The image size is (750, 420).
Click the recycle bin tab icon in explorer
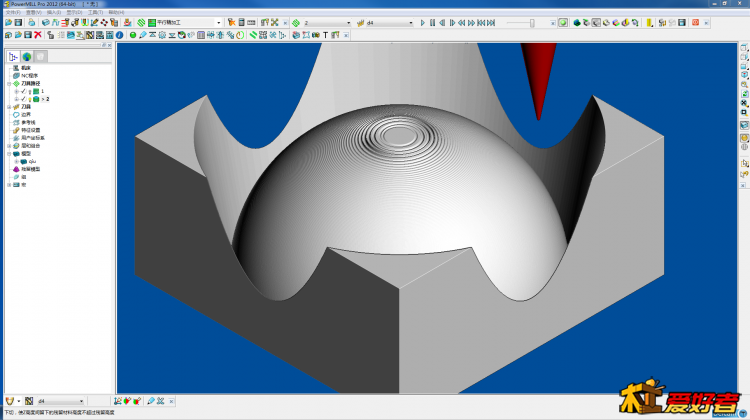41,56
